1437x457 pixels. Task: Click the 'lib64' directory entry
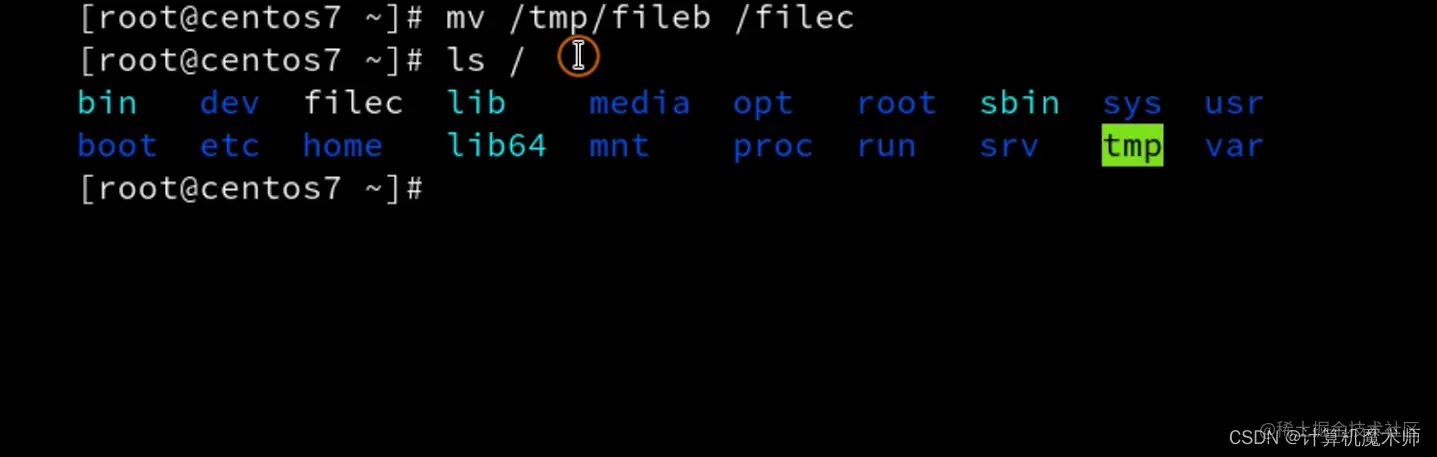pyautogui.click(x=497, y=146)
